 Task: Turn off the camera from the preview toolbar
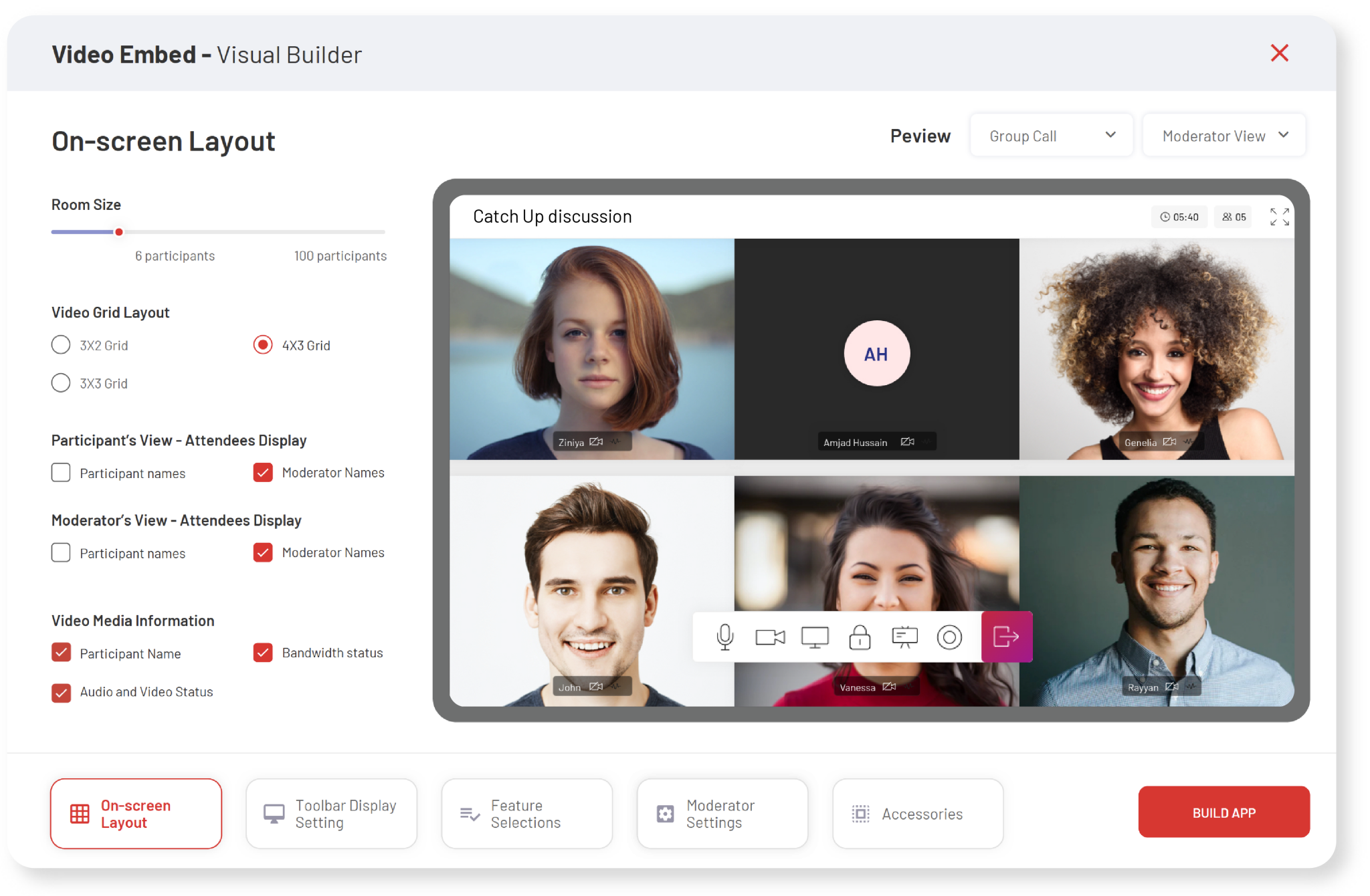(770, 637)
